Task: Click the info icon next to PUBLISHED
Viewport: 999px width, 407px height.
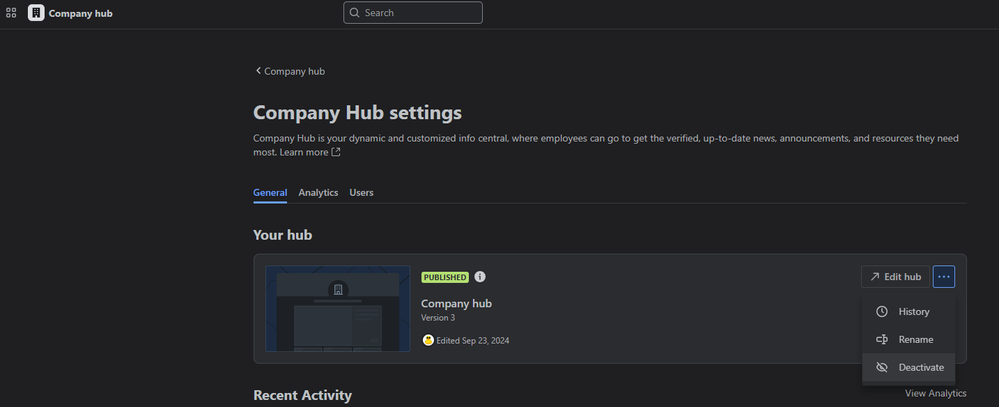Action: [480, 277]
